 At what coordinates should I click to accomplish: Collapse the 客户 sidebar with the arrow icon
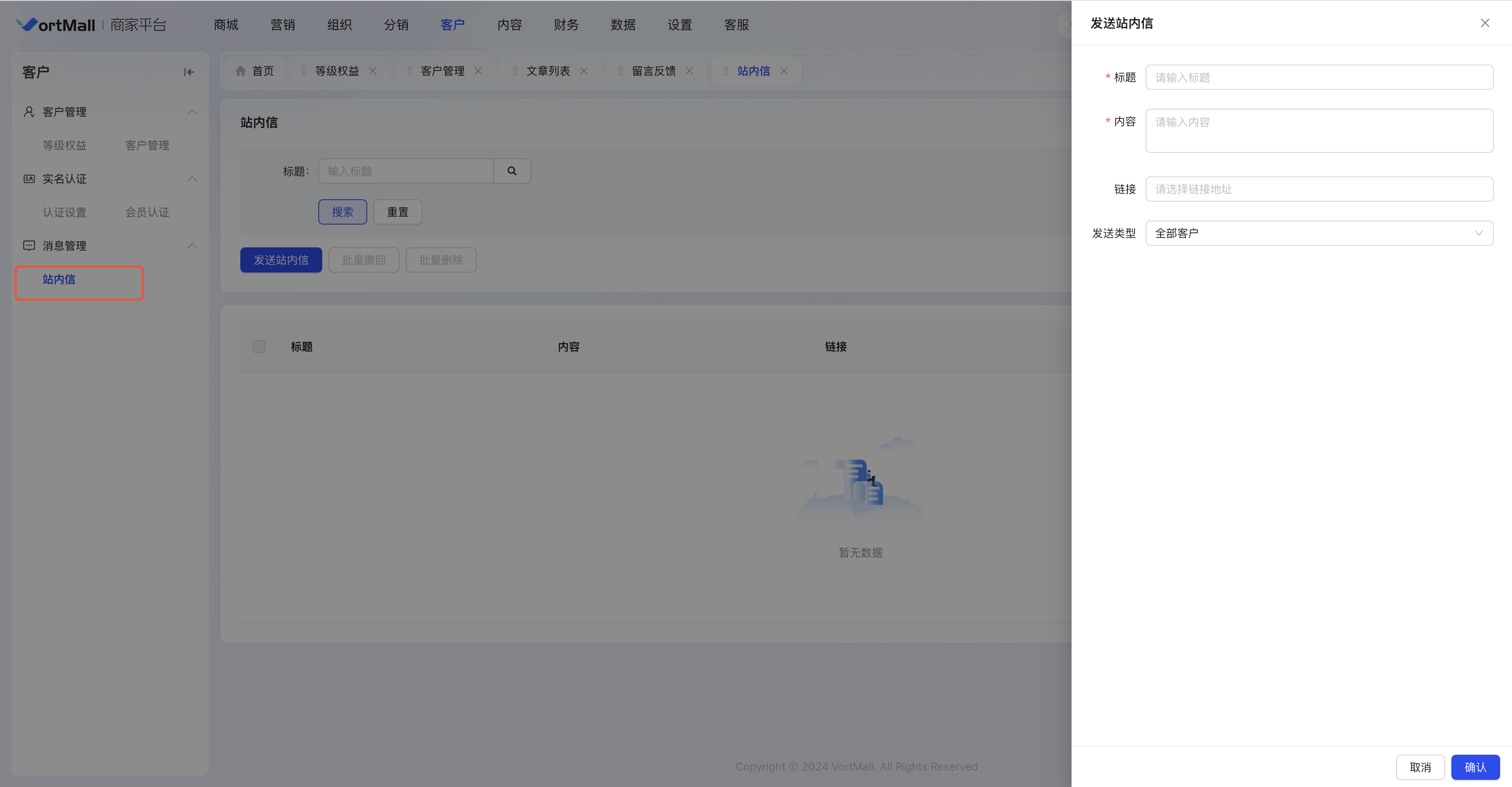point(188,72)
